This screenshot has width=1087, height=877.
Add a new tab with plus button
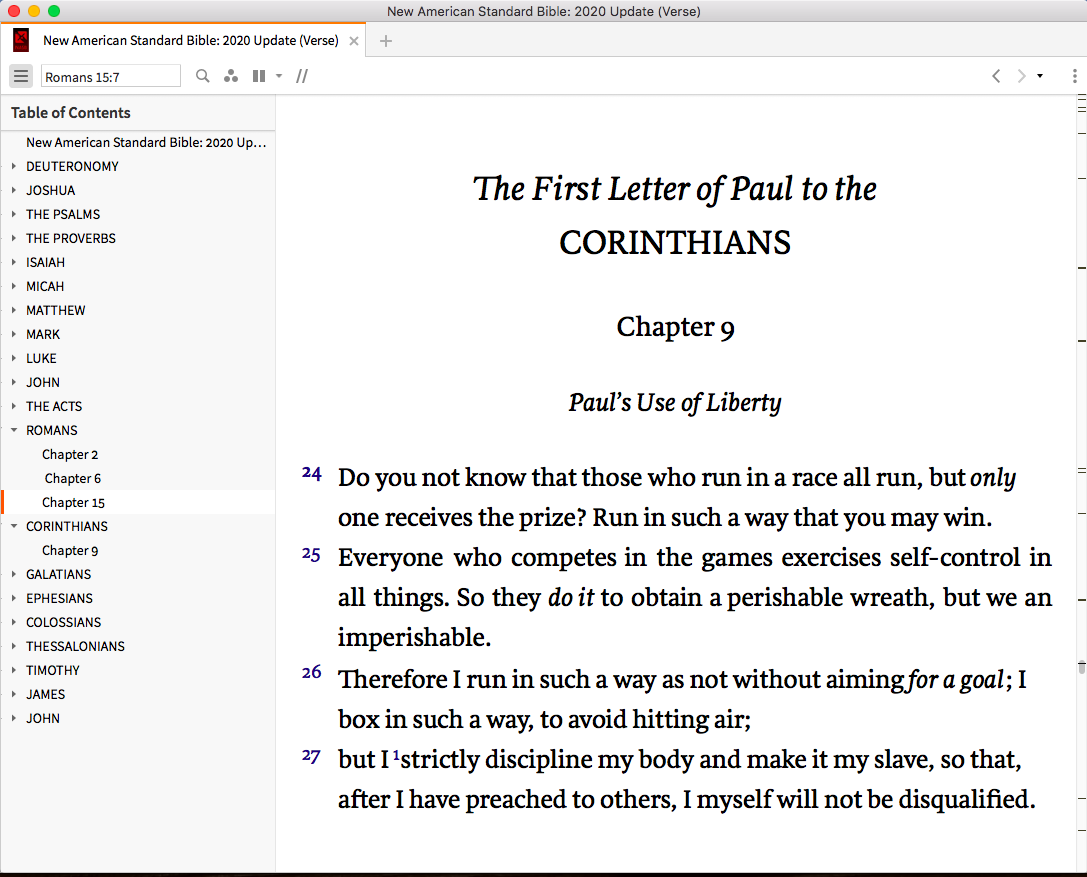pos(386,41)
